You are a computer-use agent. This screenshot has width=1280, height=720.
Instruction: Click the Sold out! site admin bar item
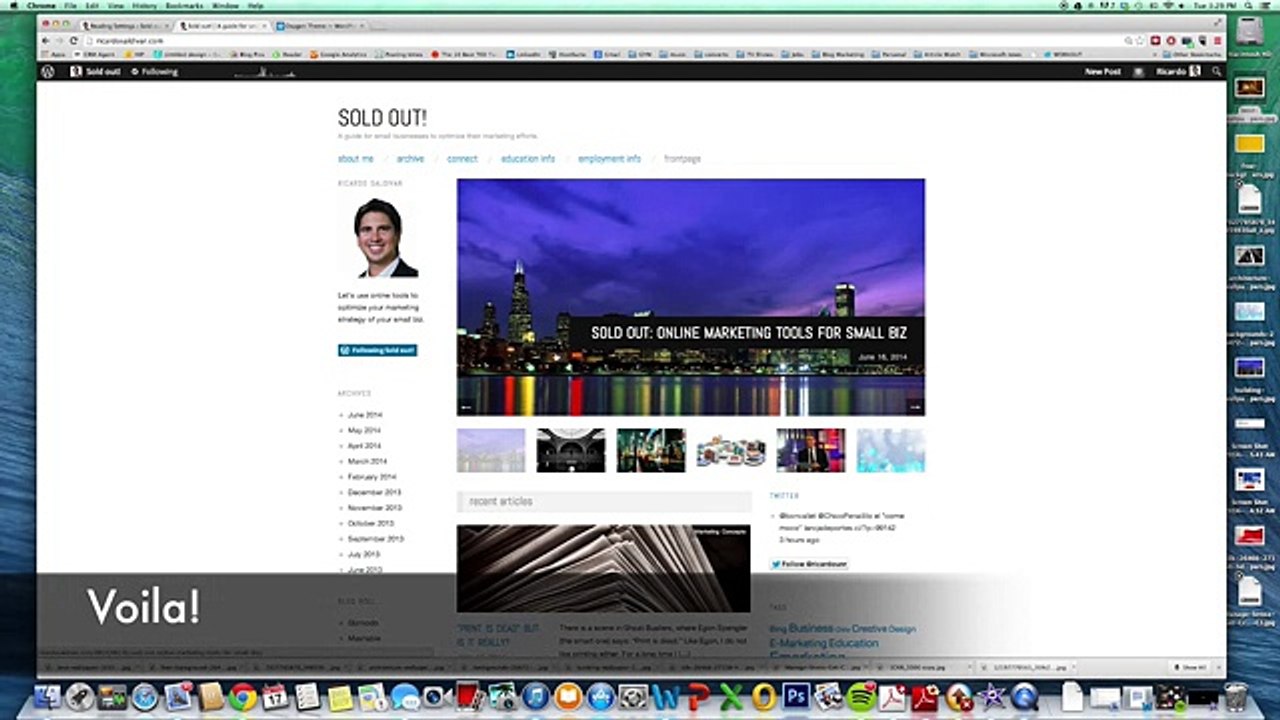(x=96, y=72)
